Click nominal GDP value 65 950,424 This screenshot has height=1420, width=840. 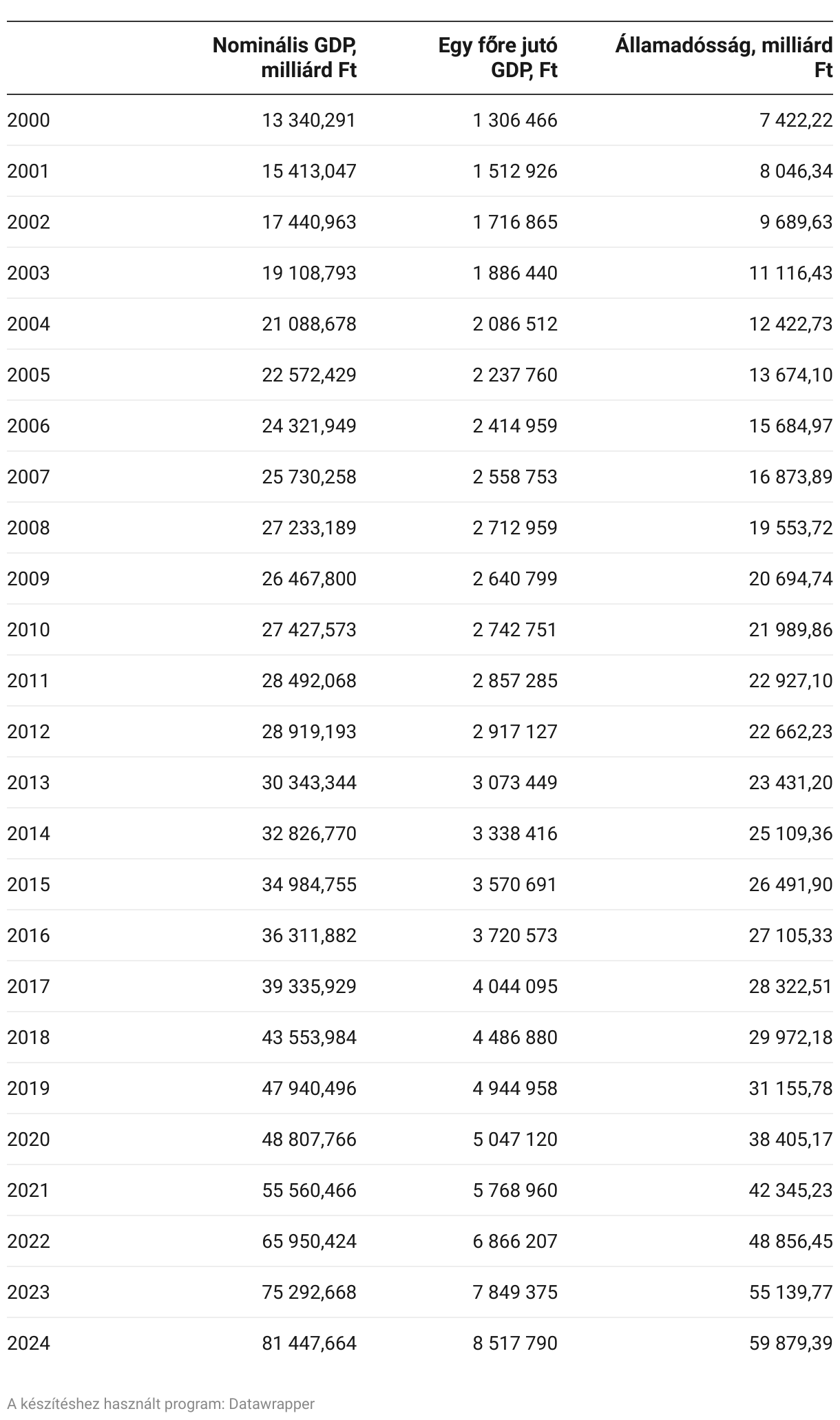309,1242
